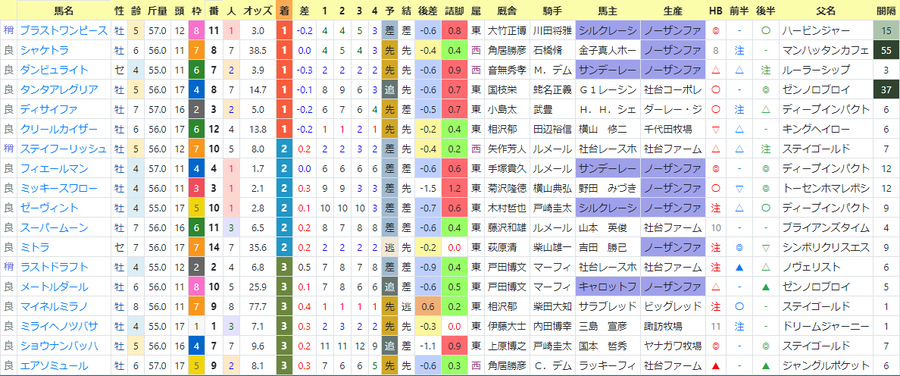
Task: Select odds value 77.7
Action: pos(257,307)
